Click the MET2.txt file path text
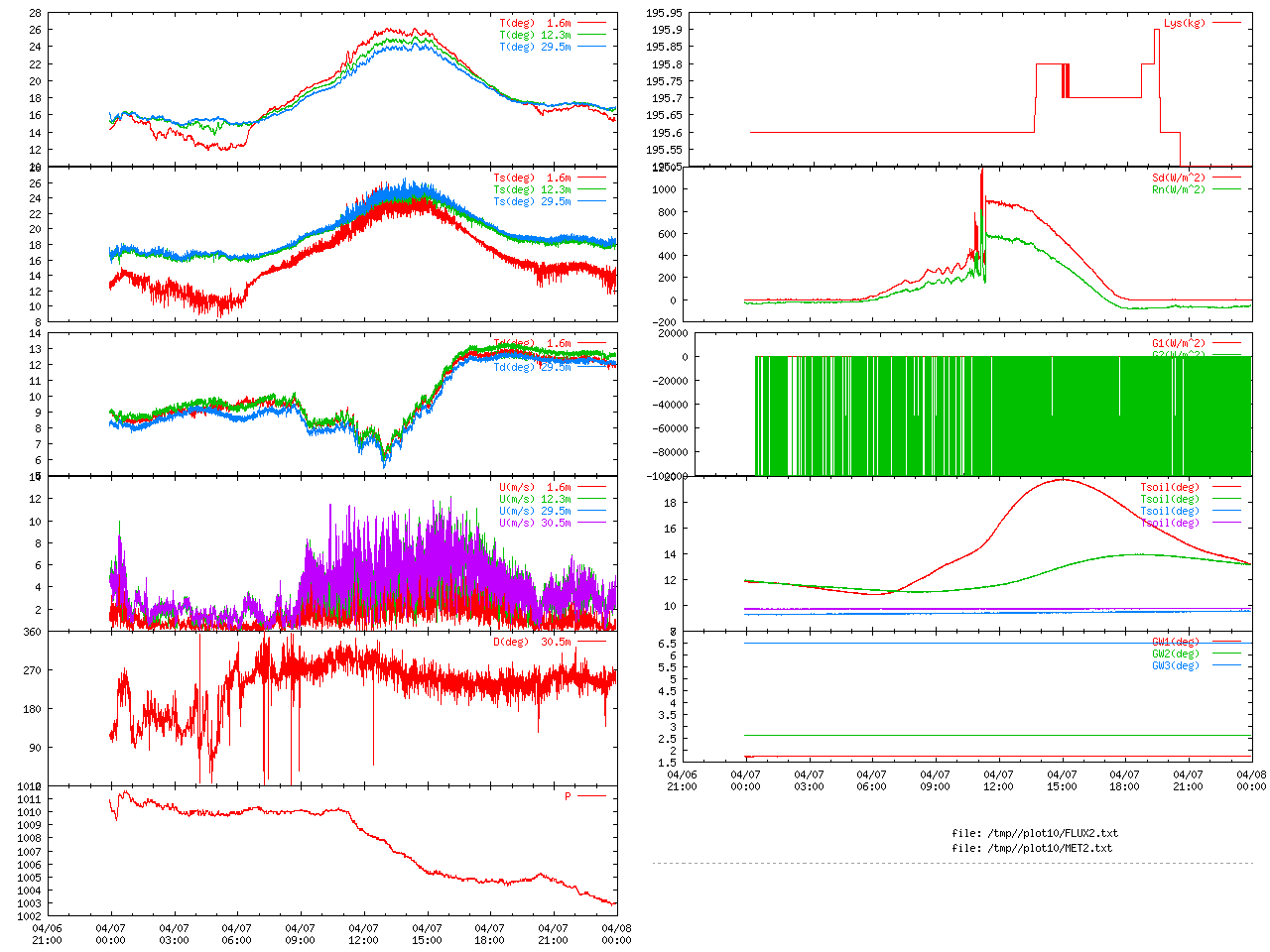Screen dimensions: 1270x952 1032,848
